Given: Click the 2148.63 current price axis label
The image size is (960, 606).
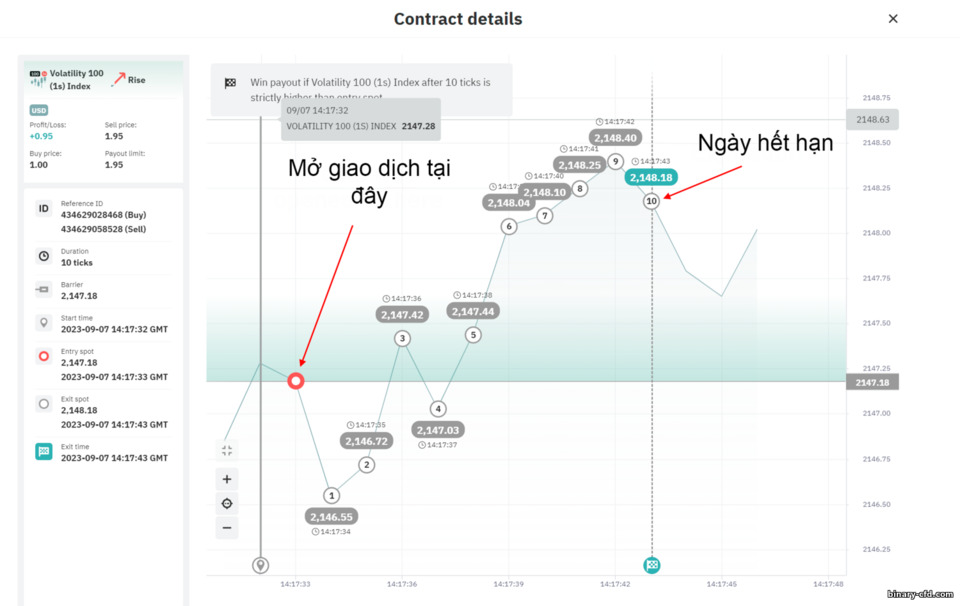Looking at the screenshot, I should tap(872, 119).
